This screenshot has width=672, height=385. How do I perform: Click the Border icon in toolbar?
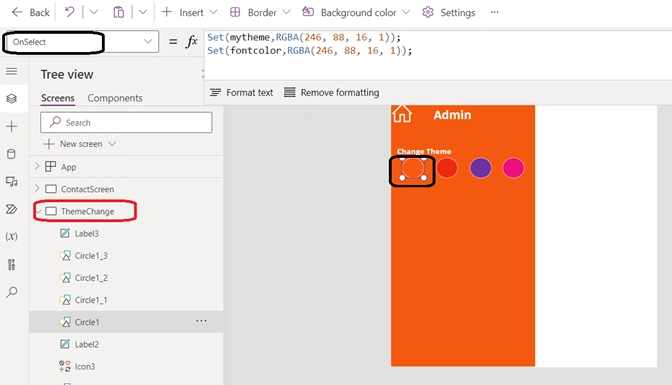(x=235, y=12)
